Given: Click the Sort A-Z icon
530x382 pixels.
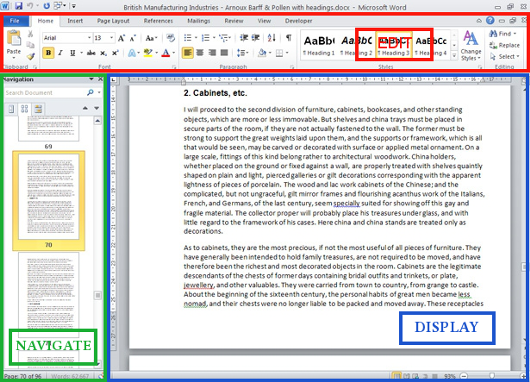Looking at the screenshot, I should point(272,38).
